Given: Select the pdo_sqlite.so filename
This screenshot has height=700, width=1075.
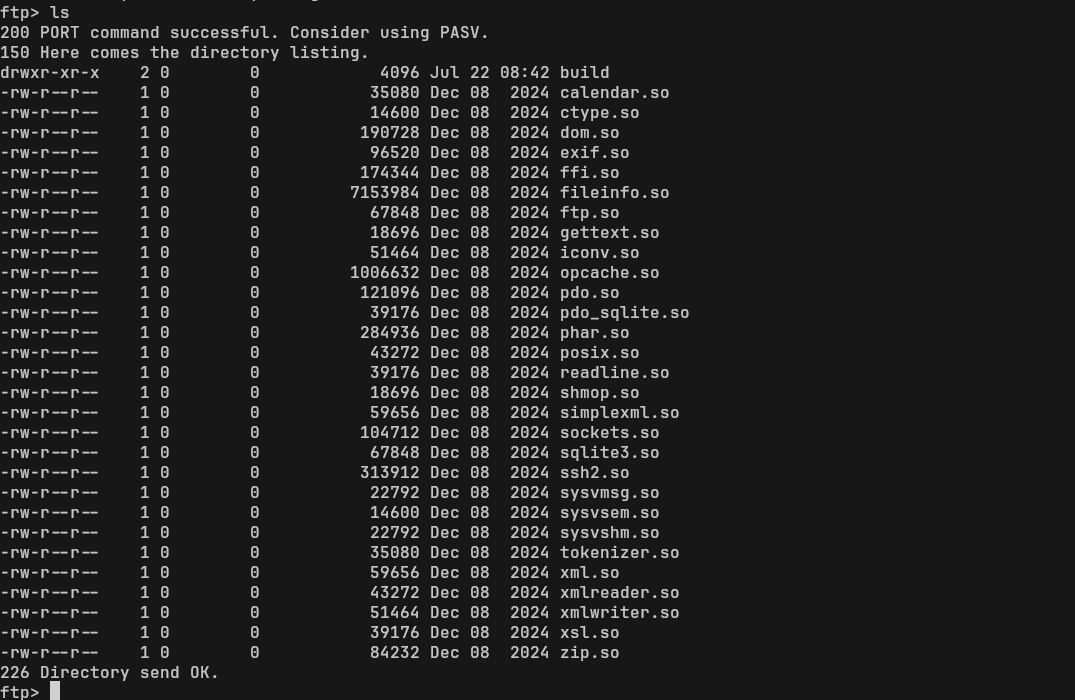Looking at the screenshot, I should point(624,312).
